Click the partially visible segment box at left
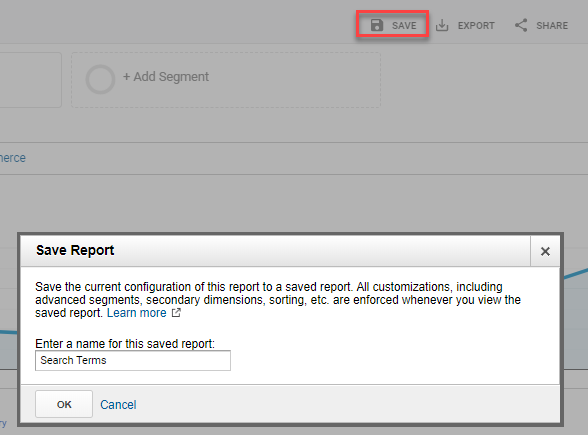588x435 pixels. [x=30, y=80]
